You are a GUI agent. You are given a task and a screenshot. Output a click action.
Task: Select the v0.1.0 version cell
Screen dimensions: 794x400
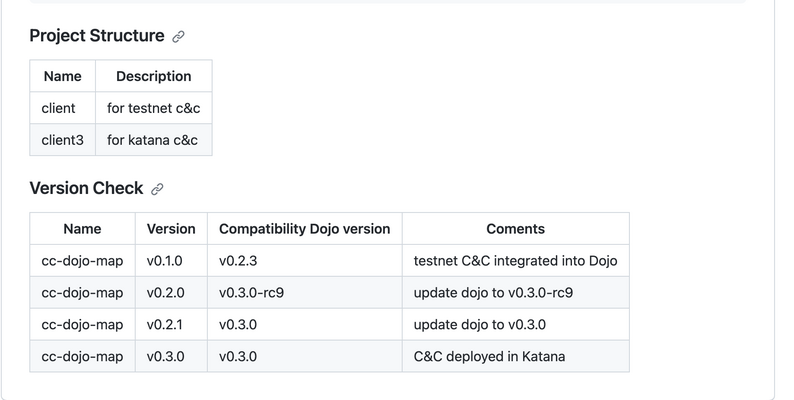pyautogui.click(x=165, y=261)
